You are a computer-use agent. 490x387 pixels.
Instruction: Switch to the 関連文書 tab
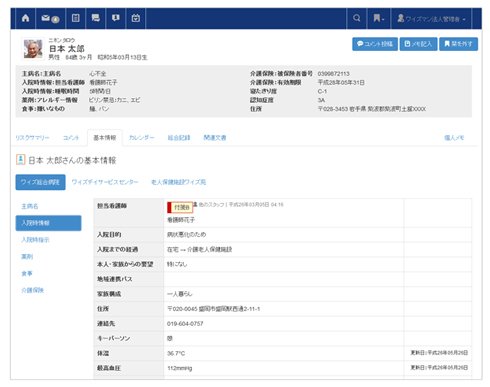pos(215,138)
